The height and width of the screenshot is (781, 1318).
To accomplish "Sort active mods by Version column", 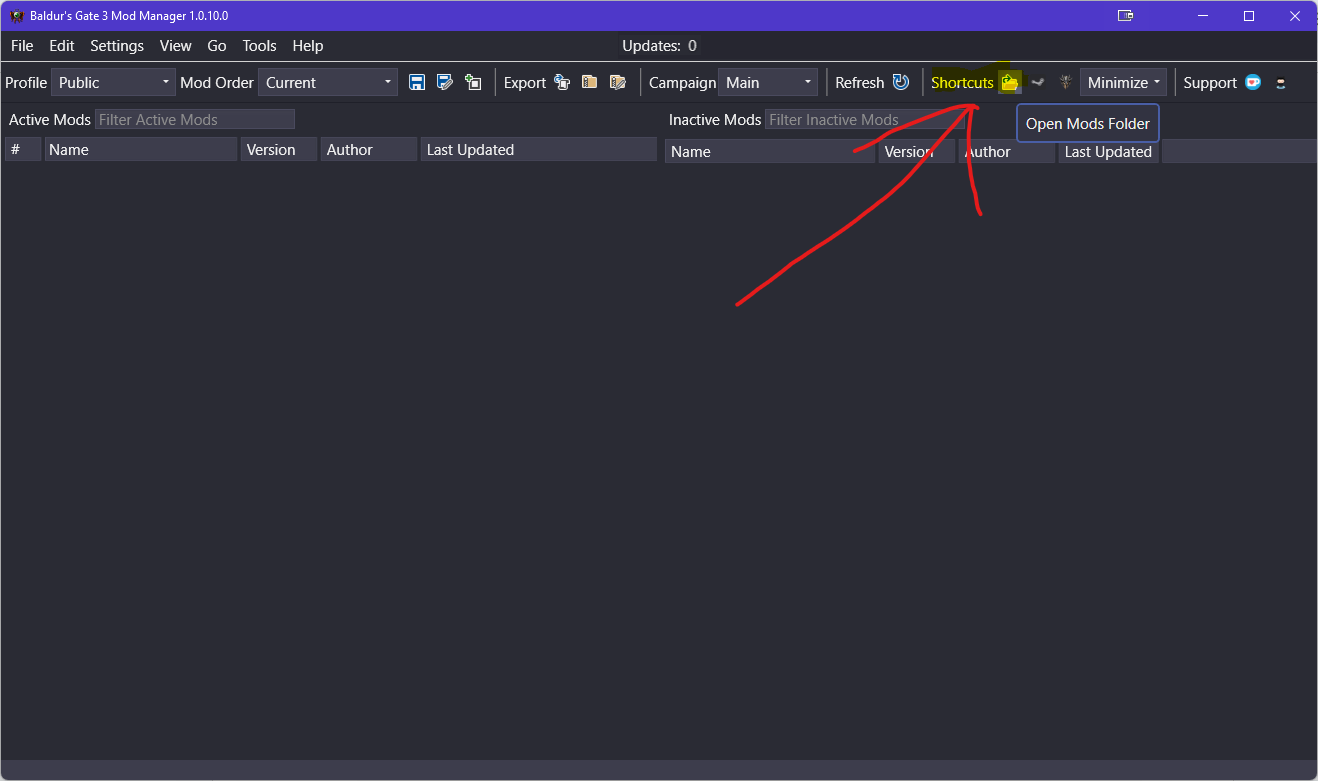I will coord(279,149).
